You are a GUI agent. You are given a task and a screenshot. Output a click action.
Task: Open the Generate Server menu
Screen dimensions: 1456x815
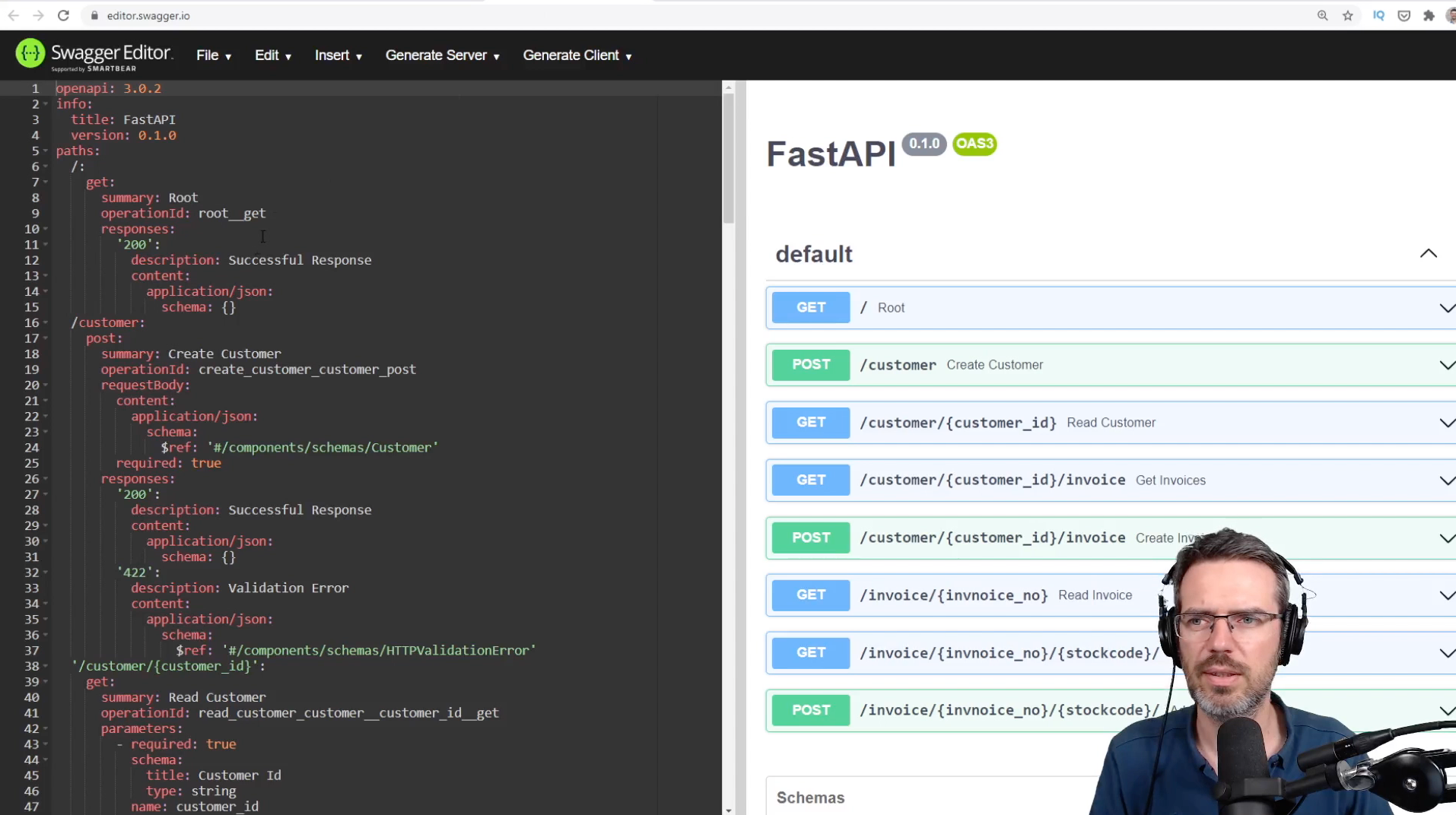(443, 55)
